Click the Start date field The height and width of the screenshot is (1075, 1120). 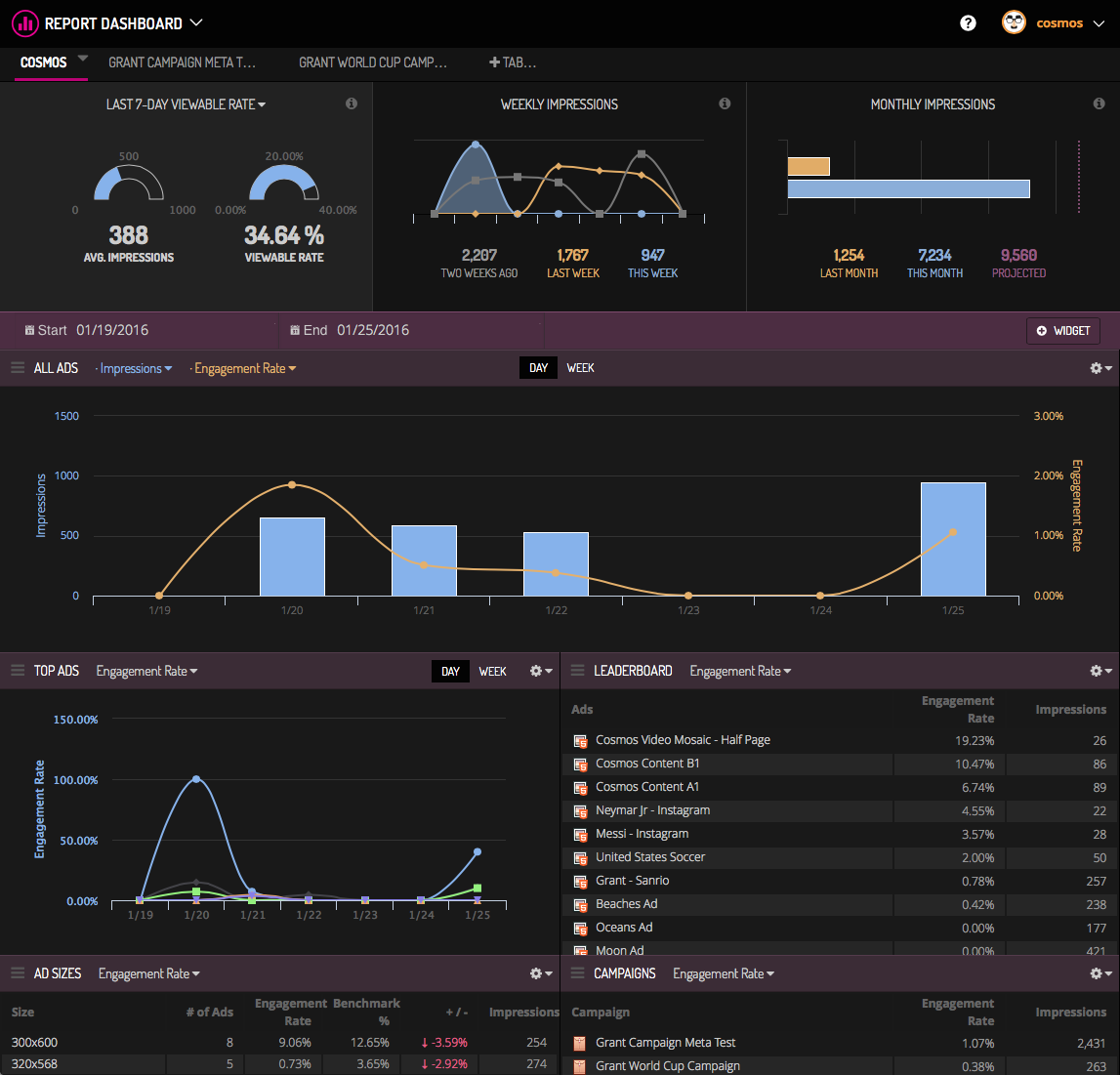tap(112, 331)
